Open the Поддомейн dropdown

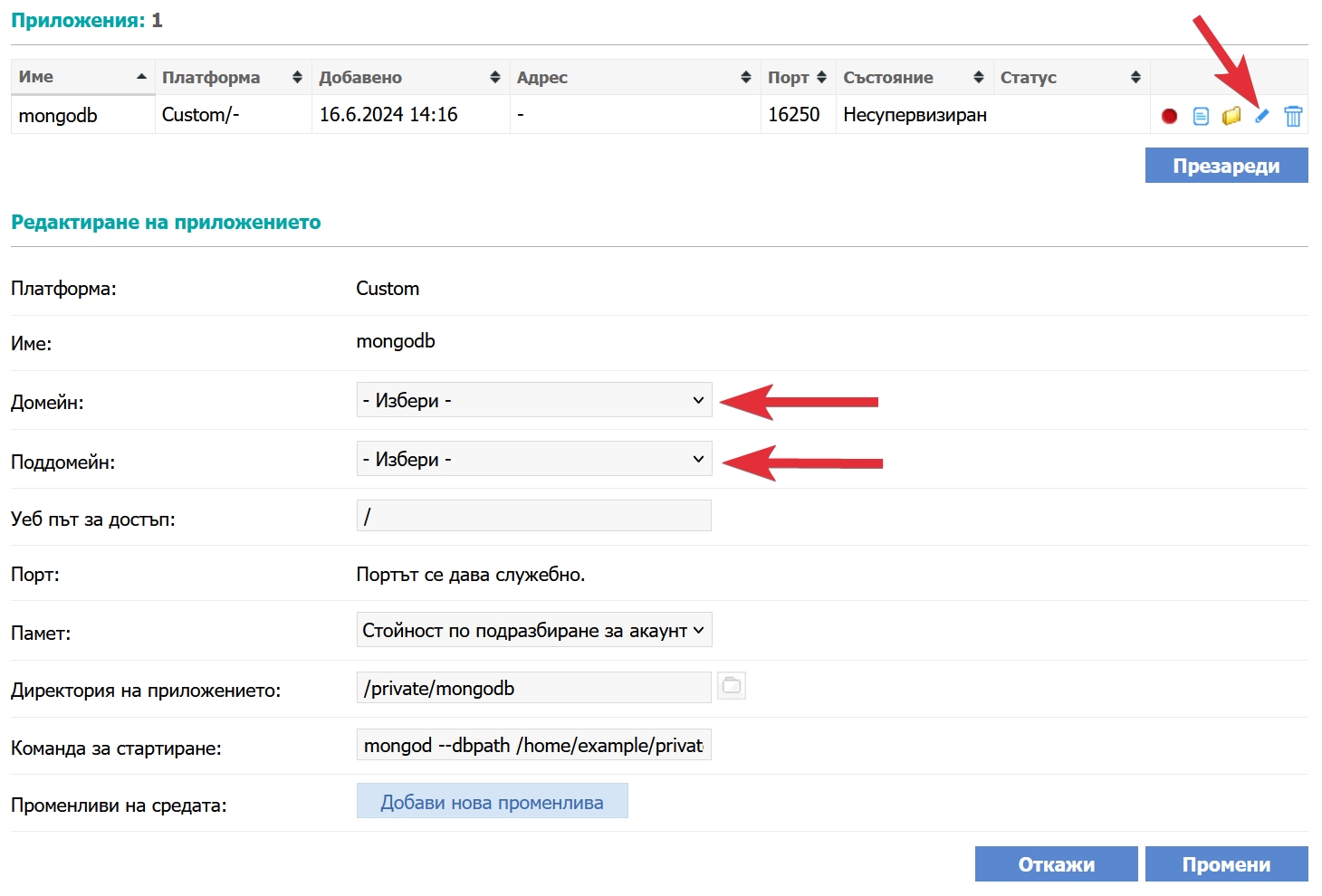tap(534, 459)
